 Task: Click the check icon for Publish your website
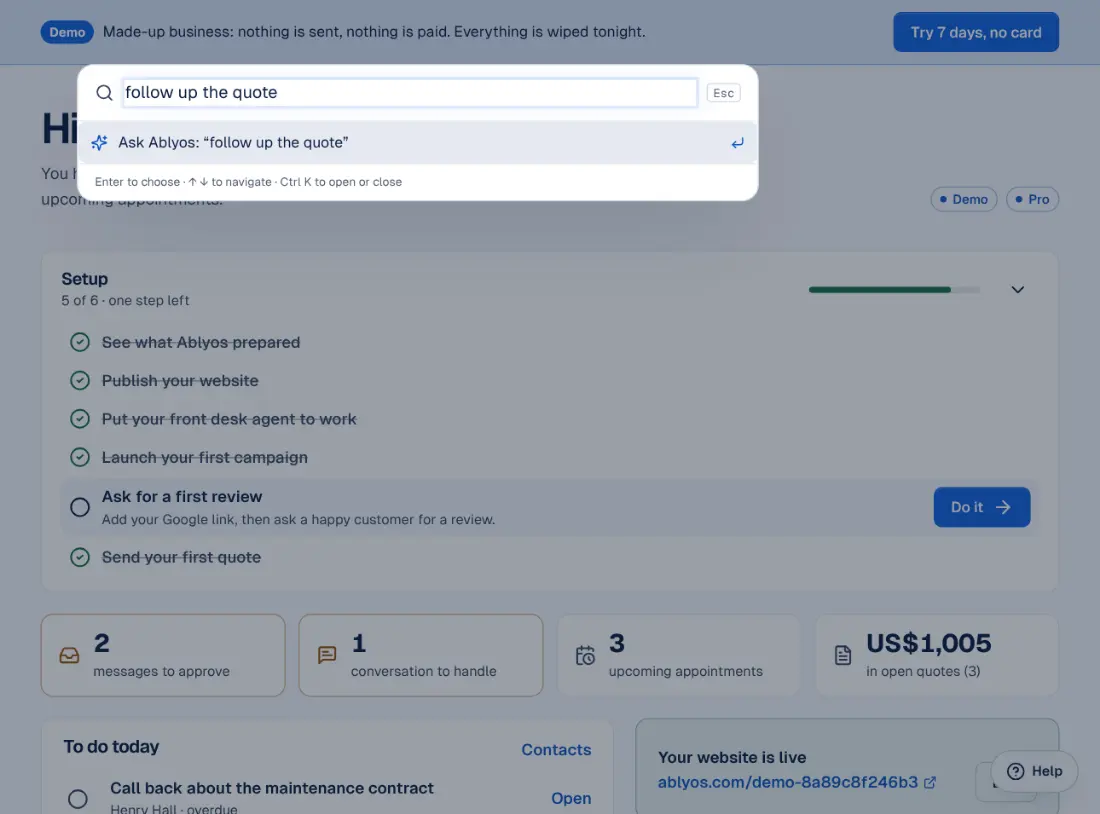pyautogui.click(x=80, y=380)
